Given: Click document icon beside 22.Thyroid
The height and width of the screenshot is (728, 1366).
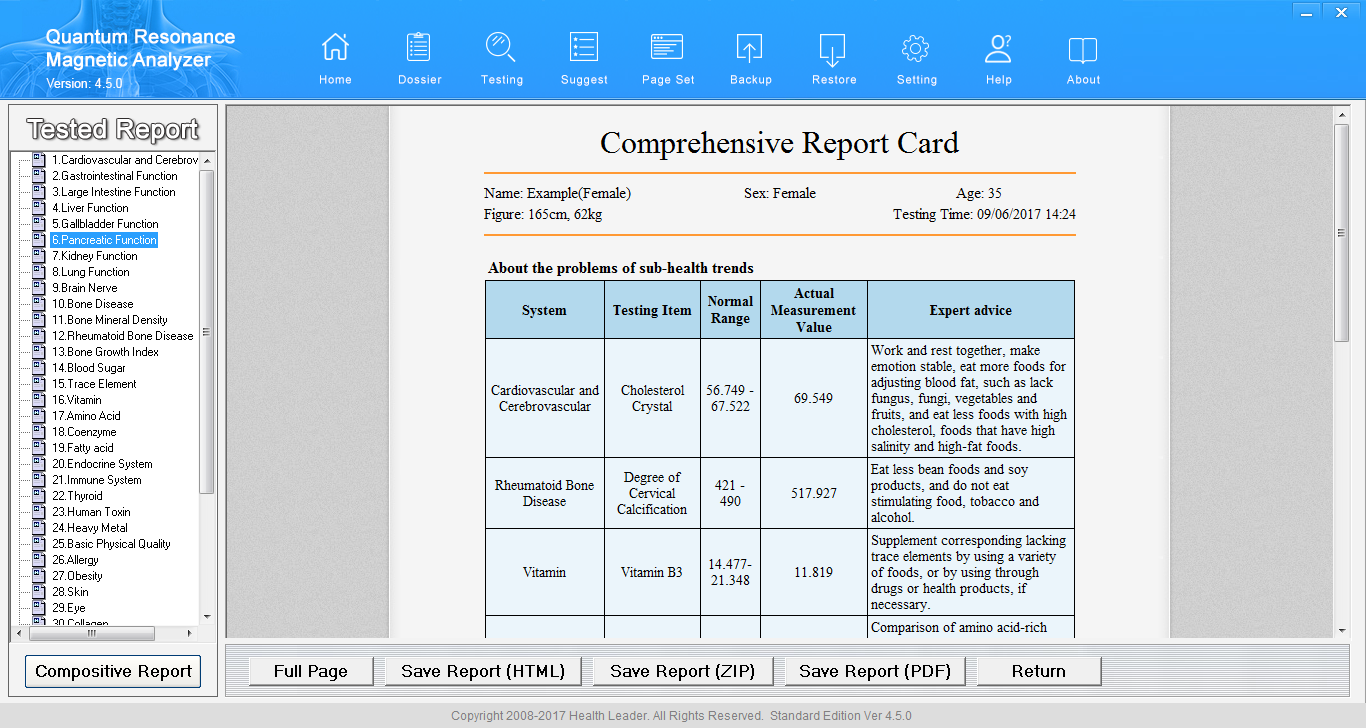Looking at the screenshot, I should tap(39, 496).
